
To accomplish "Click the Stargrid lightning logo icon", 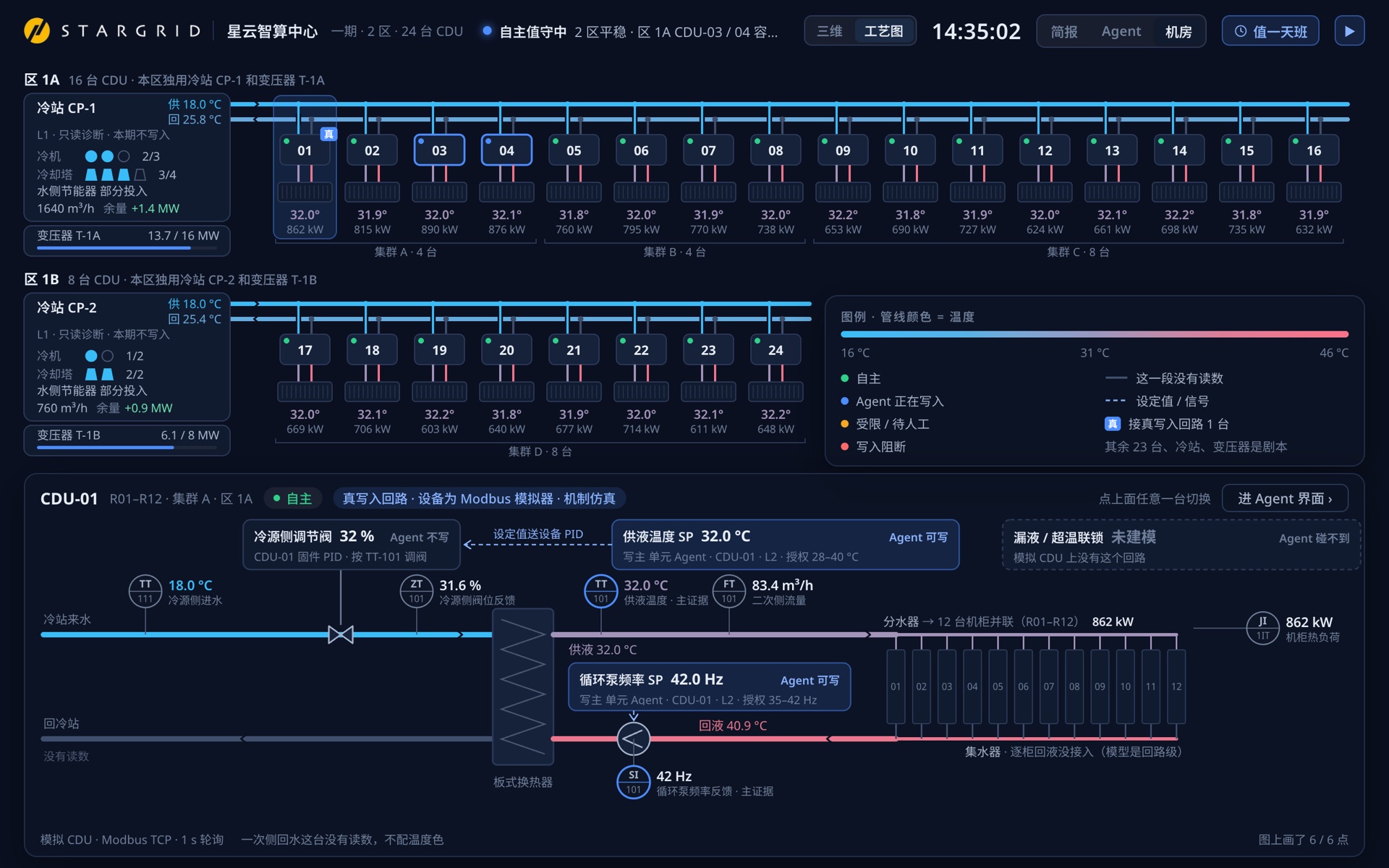I will point(37,31).
